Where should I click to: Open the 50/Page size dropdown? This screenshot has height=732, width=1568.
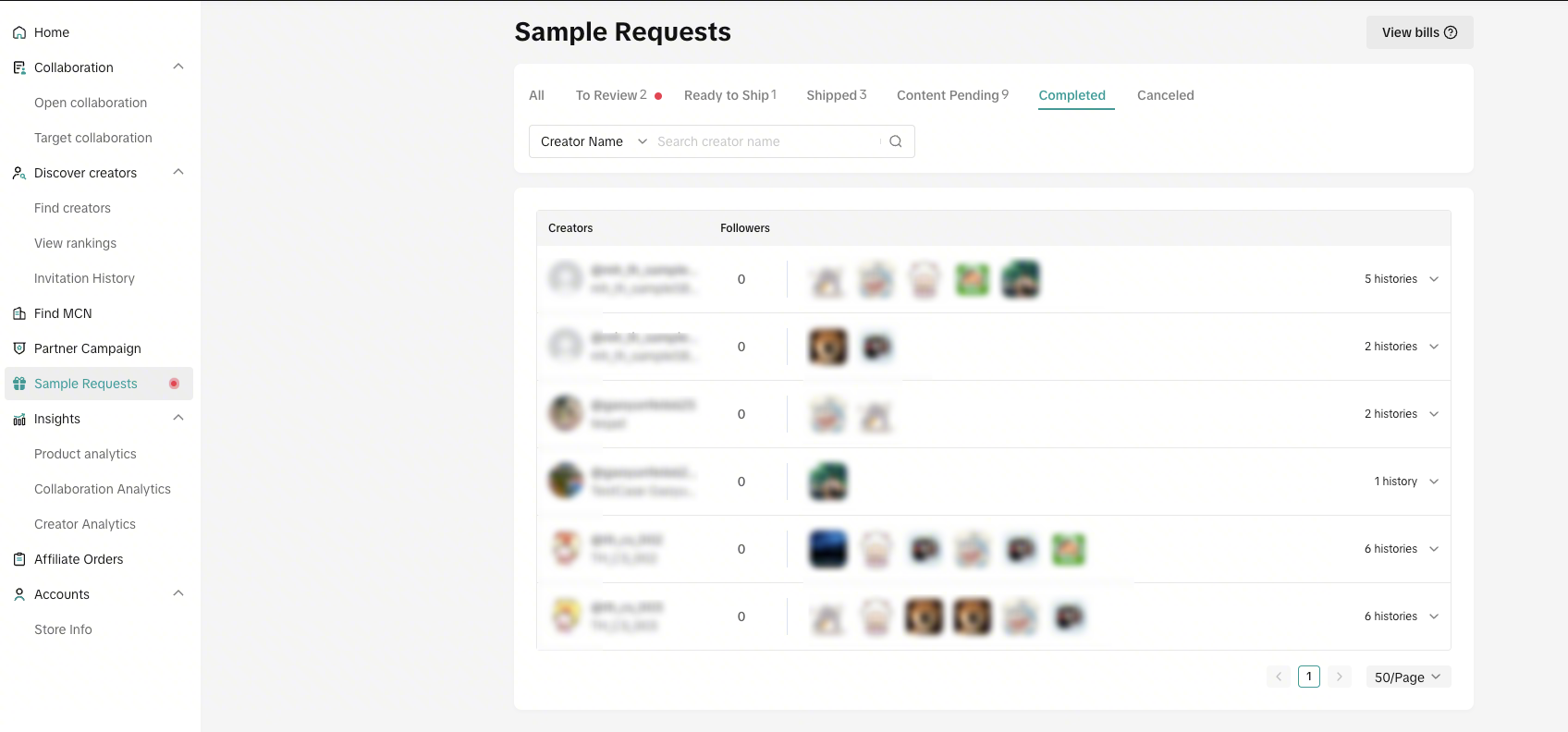click(1407, 677)
